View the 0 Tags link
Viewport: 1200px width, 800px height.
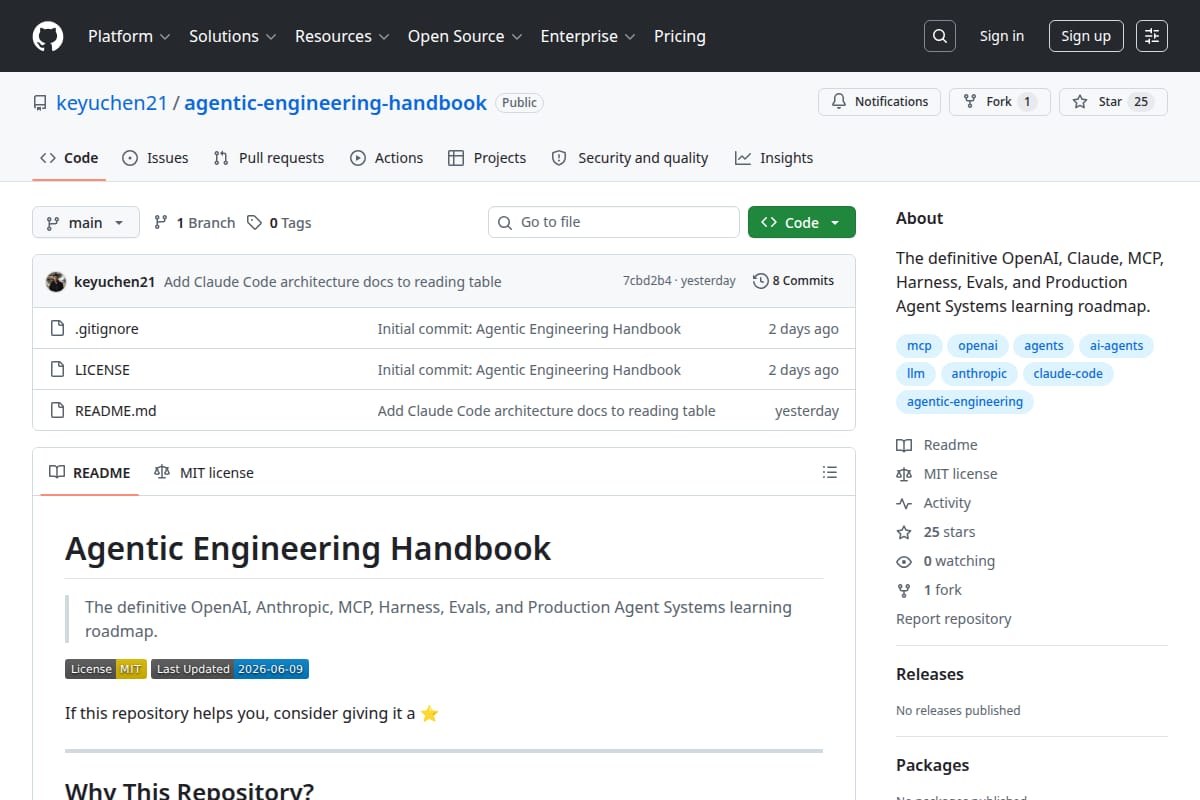[279, 223]
